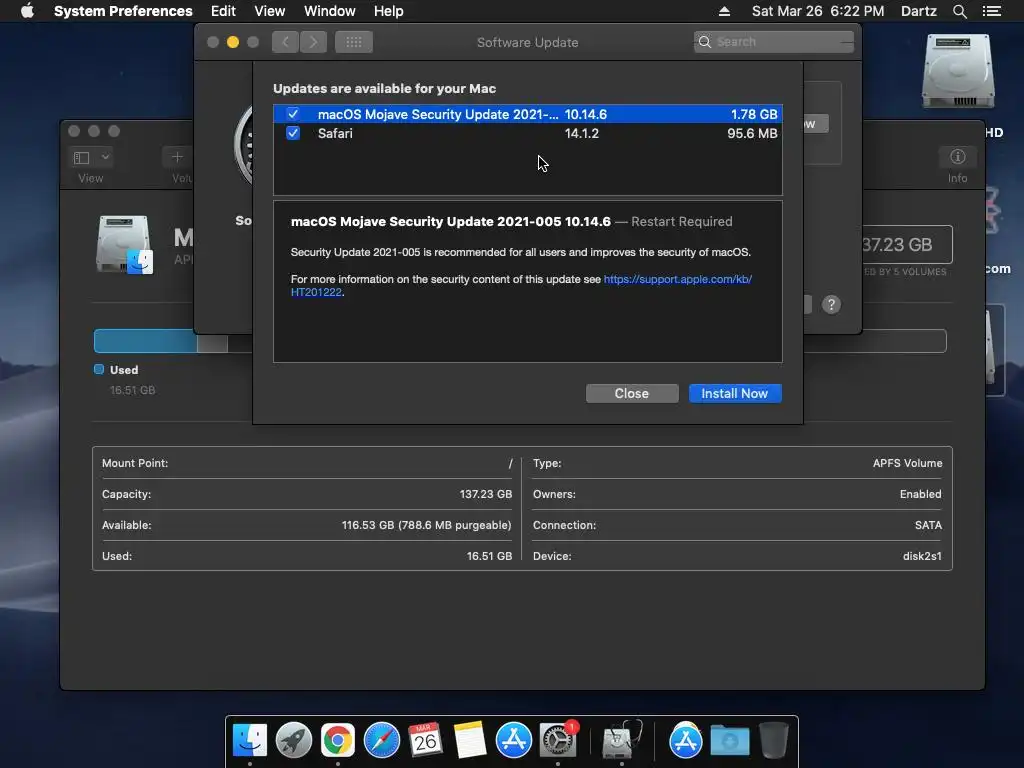Select the macOS Mojave Security Update row
Image resolution: width=1024 pixels, height=768 pixels.
pyautogui.click(x=528, y=114)
